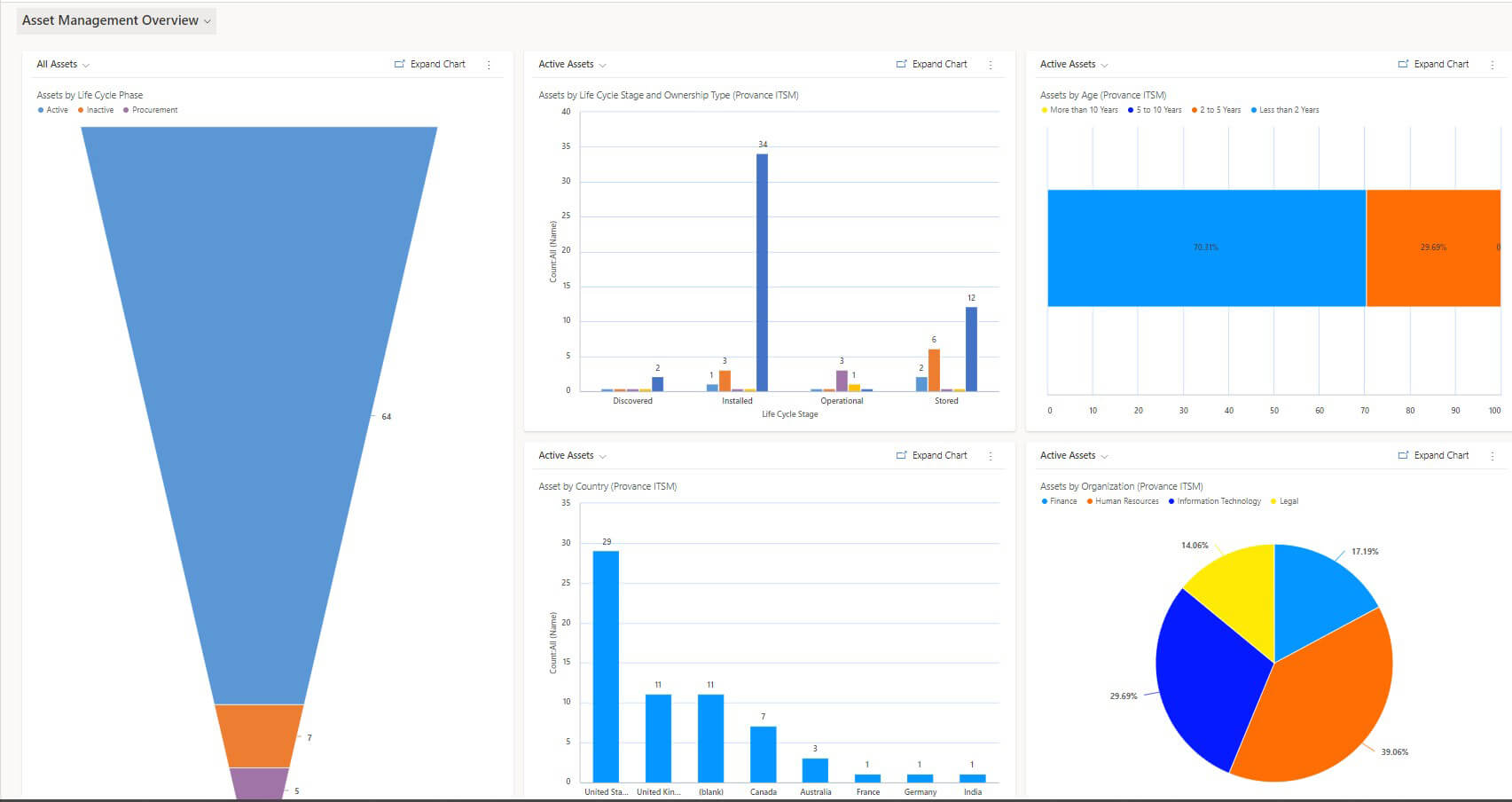Image resolution: width=1512 pixels, height=802 pixels.
Task: Toggle the 5 to 10 Years legend item
Action: (x=1155, y=110)
